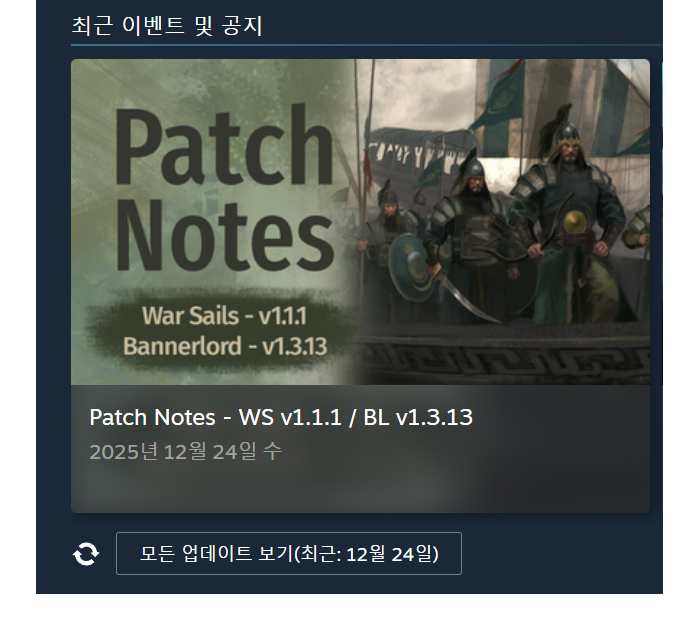Open the Patch Notes WS v1.1.1 title
The image size is (700, 628).
[x=281, y=417]
